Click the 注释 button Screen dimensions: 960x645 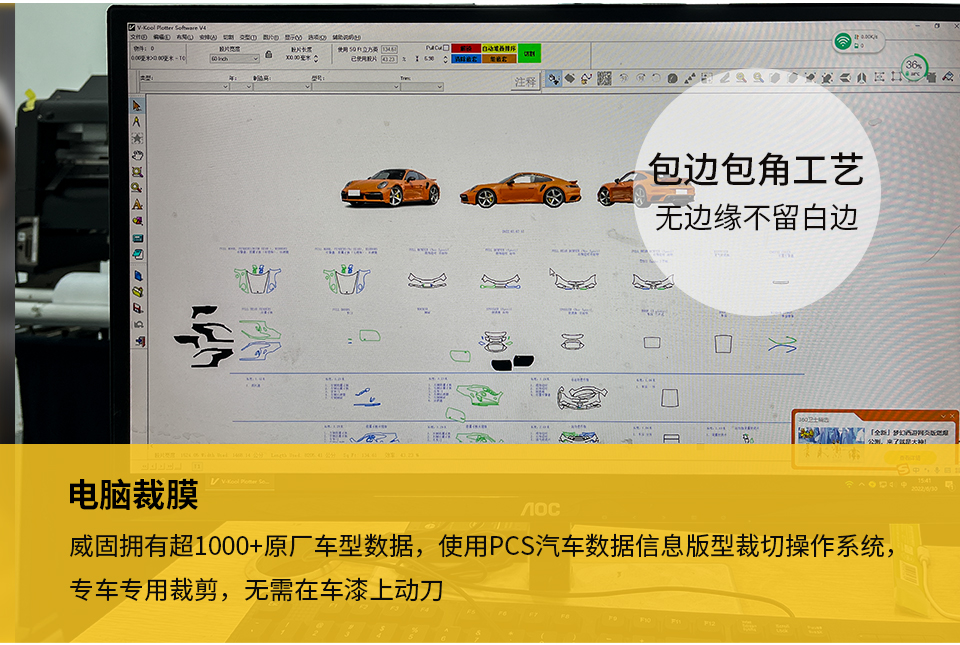526,81
